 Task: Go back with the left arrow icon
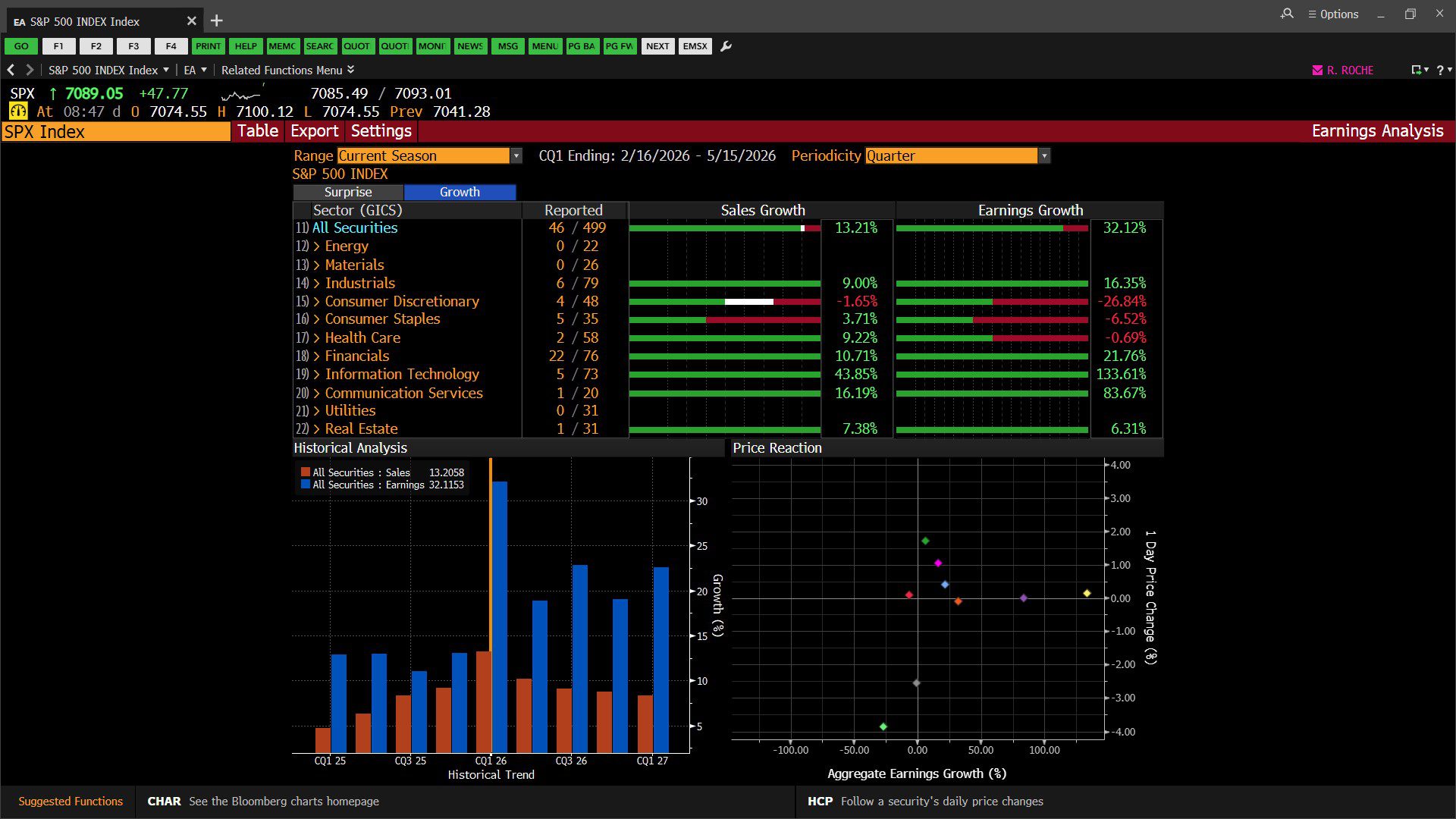[11, 70]
